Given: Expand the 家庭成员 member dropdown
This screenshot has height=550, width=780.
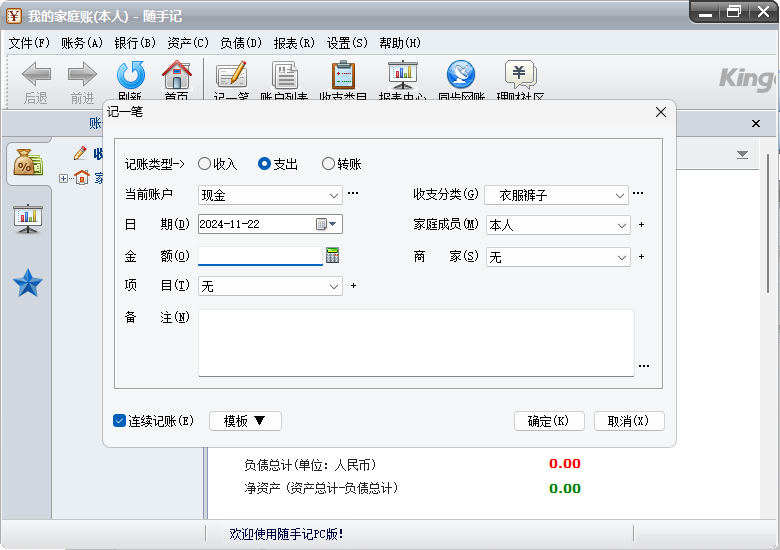Looking at the screenshot, I should click(621, 226).
